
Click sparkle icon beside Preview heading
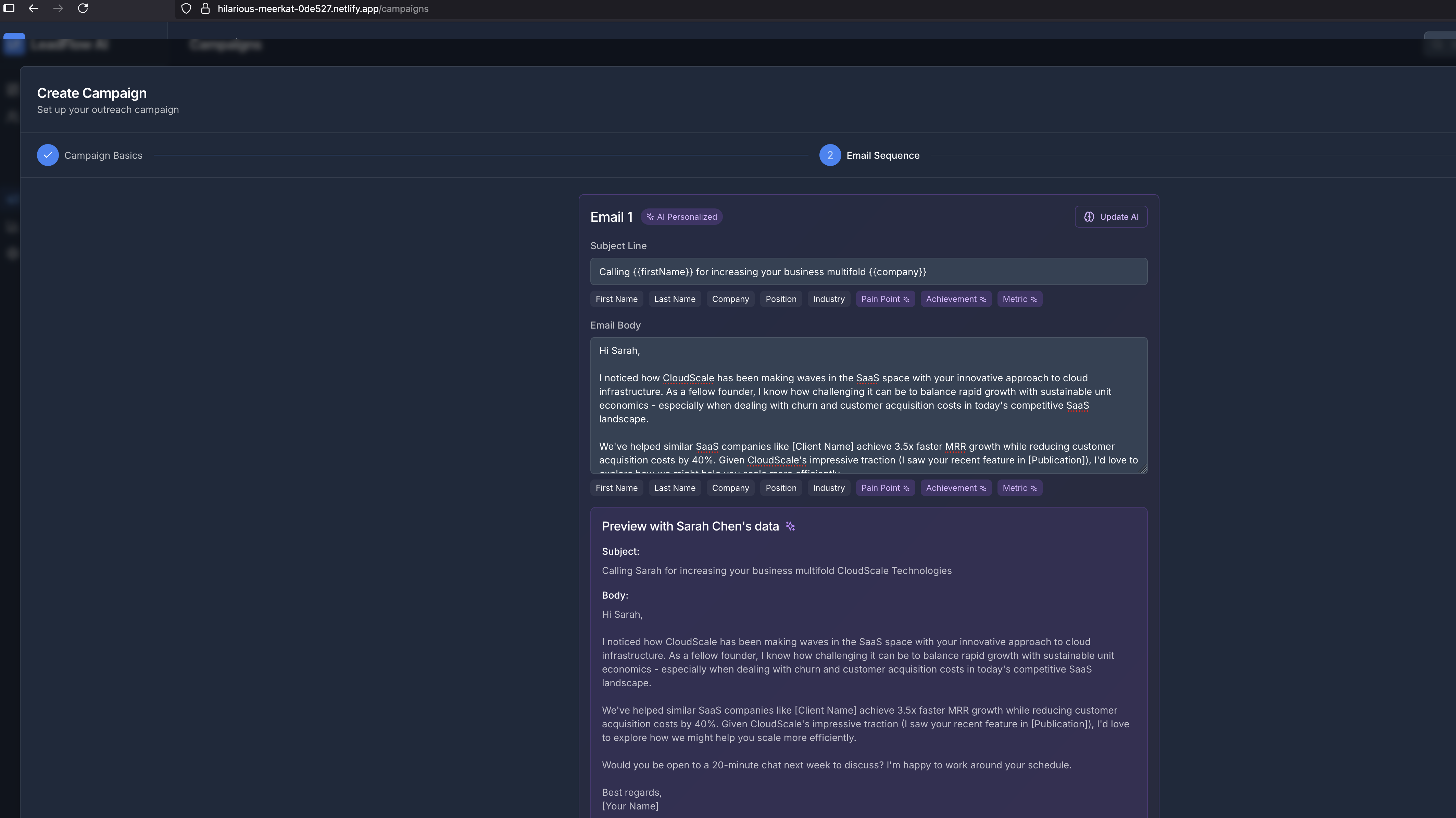click(790, 526)
